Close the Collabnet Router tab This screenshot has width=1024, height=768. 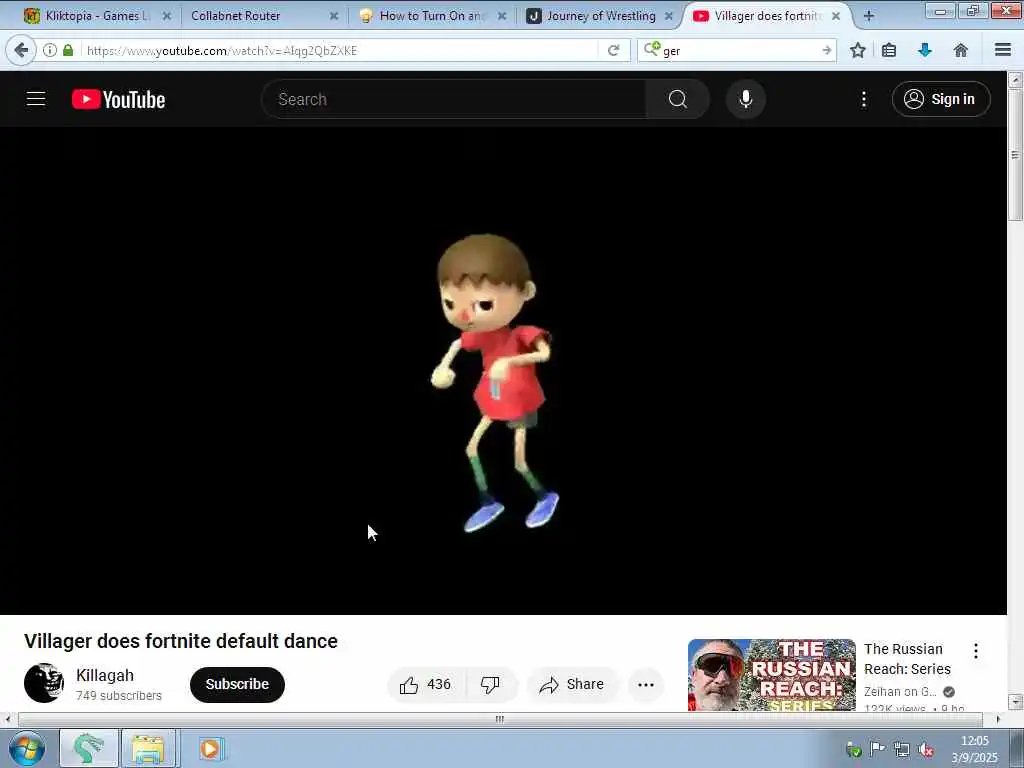coord(334,16)
